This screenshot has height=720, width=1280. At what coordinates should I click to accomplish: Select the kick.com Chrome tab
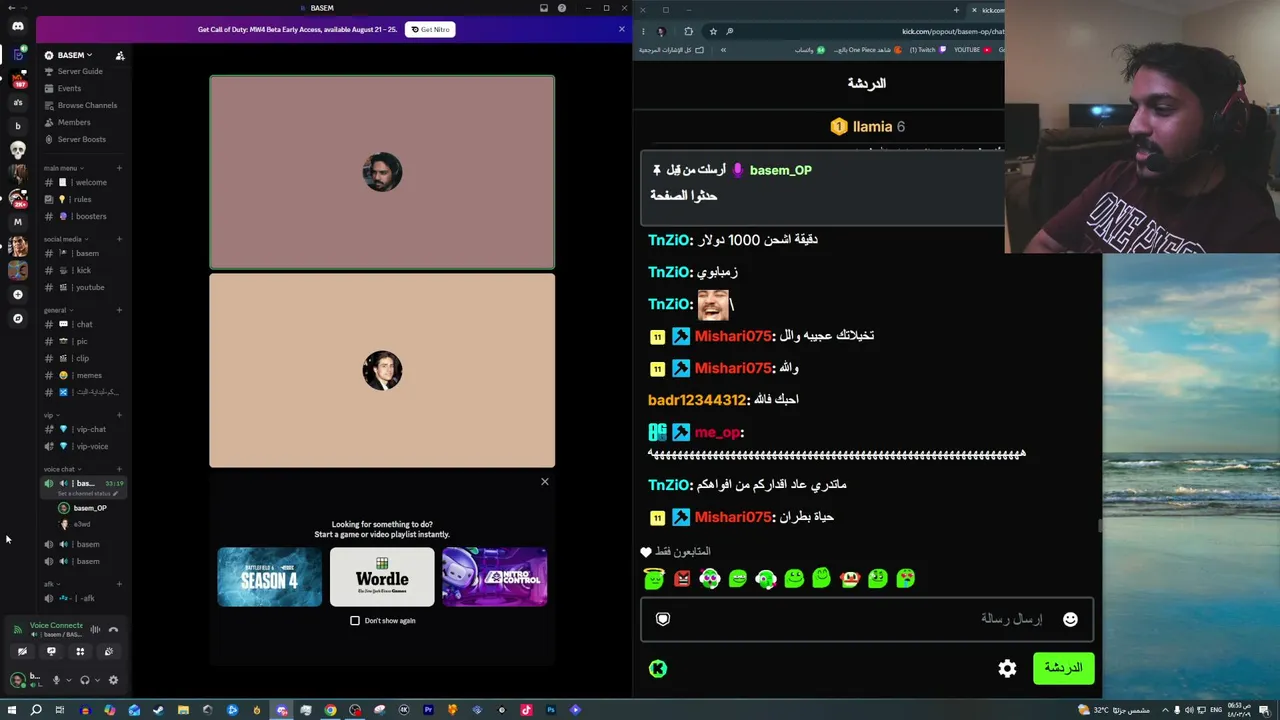point(985,10)
